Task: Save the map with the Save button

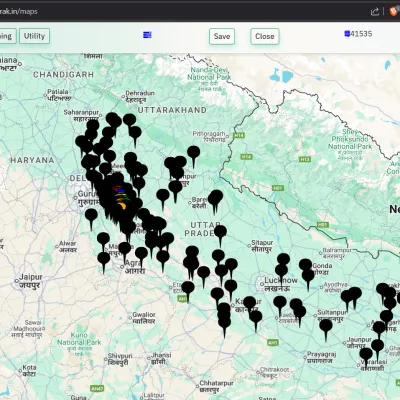Action: (222, 36)
